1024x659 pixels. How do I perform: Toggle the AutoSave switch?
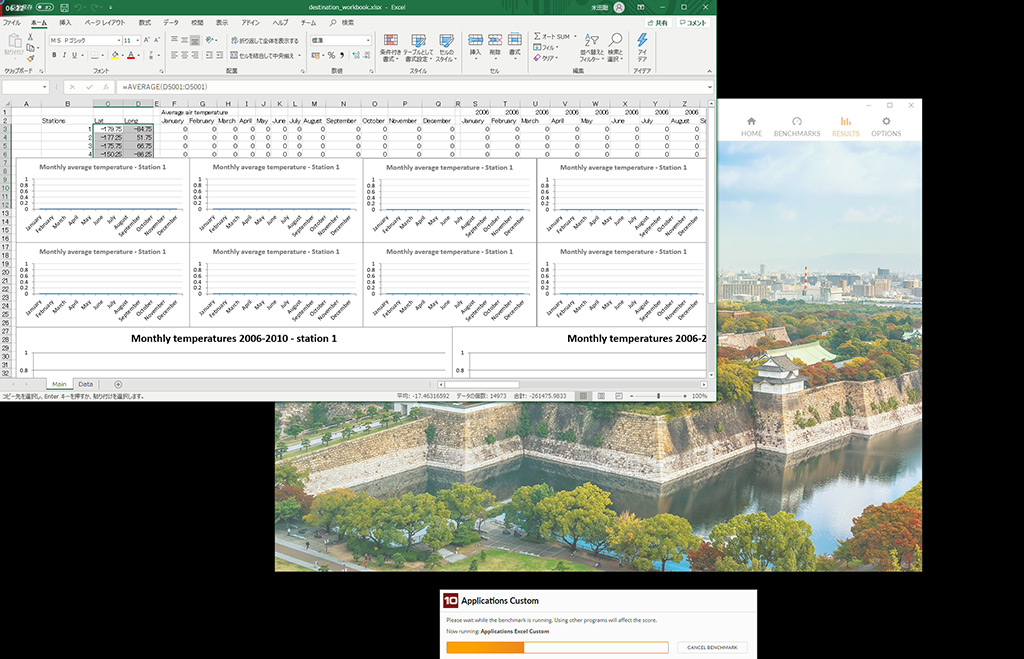point(44,7)
